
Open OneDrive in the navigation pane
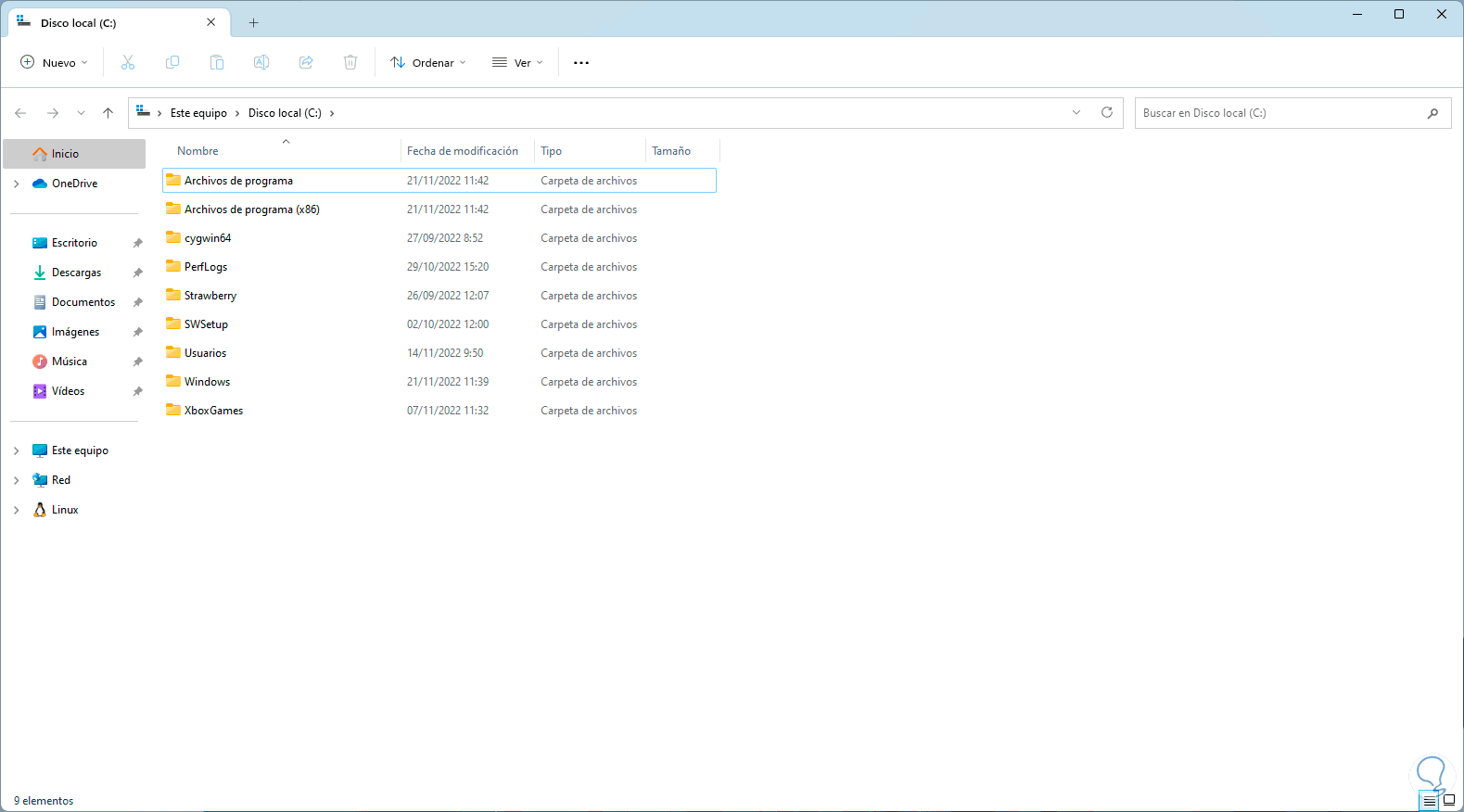tap(74, 184)
